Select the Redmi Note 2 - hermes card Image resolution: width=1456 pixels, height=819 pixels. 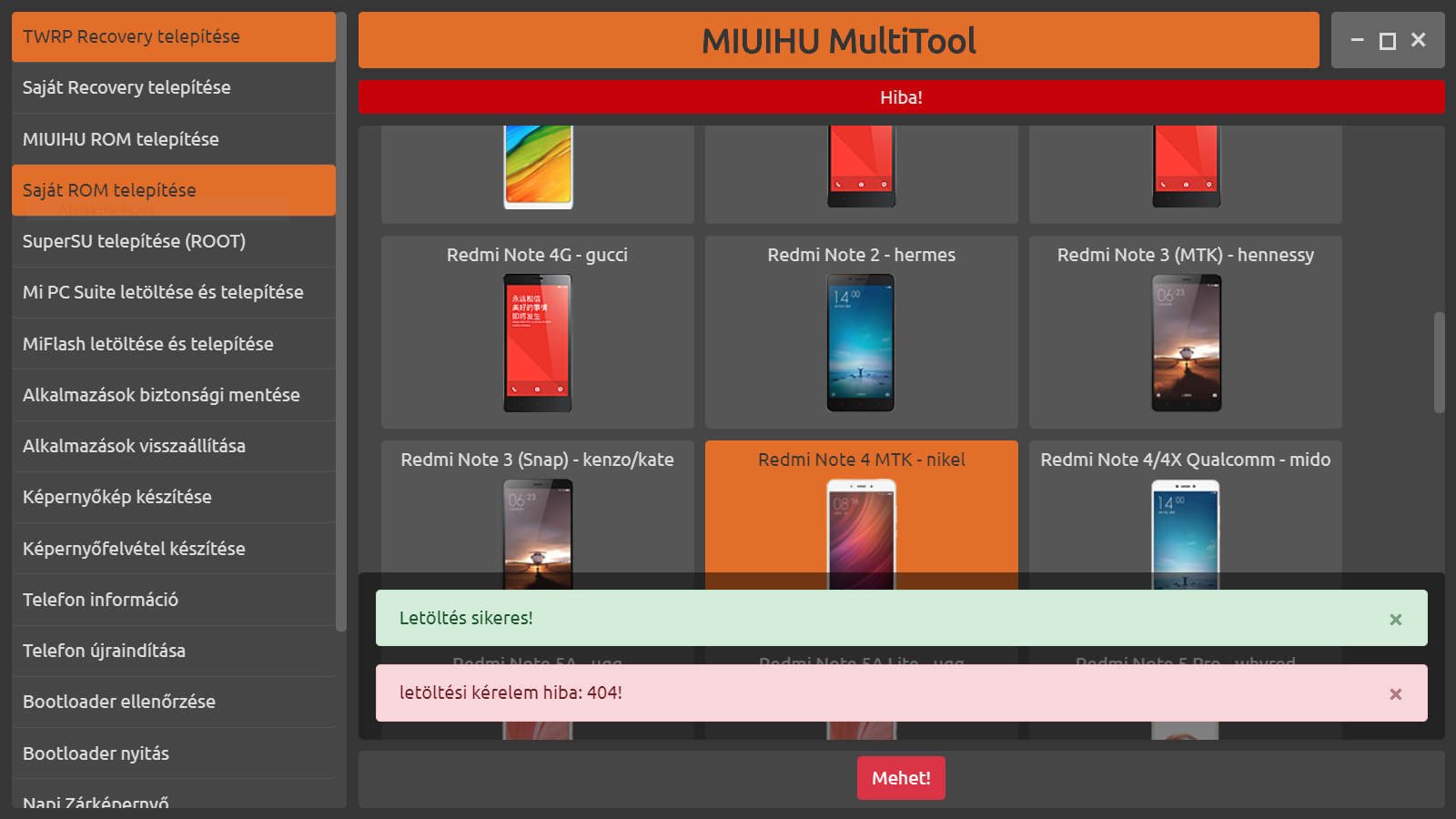click(x=862, y=332)
